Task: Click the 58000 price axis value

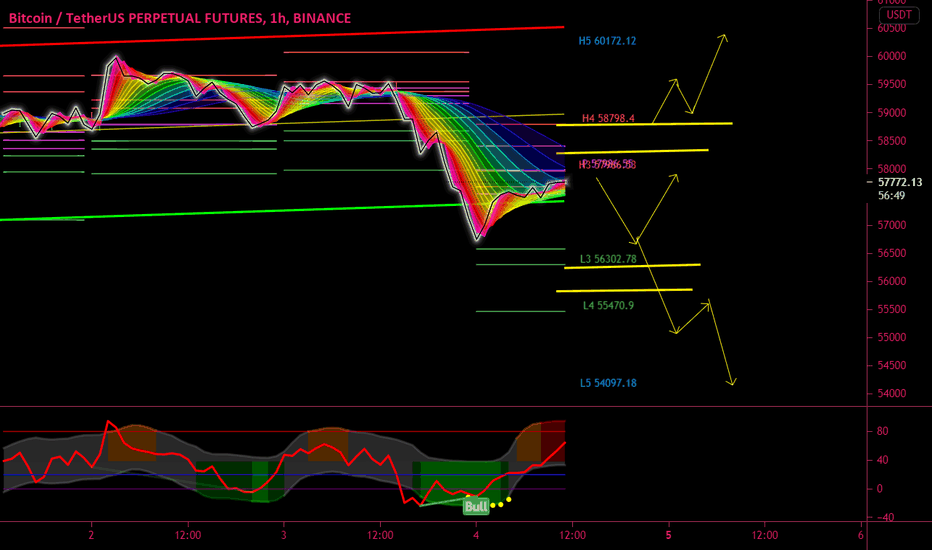Action: (x=892, y=169)
